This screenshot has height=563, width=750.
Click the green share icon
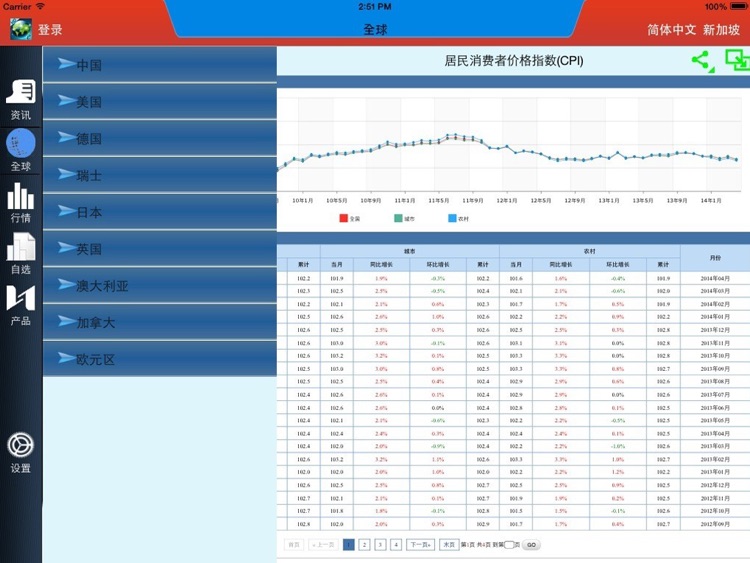click(703, 61)
